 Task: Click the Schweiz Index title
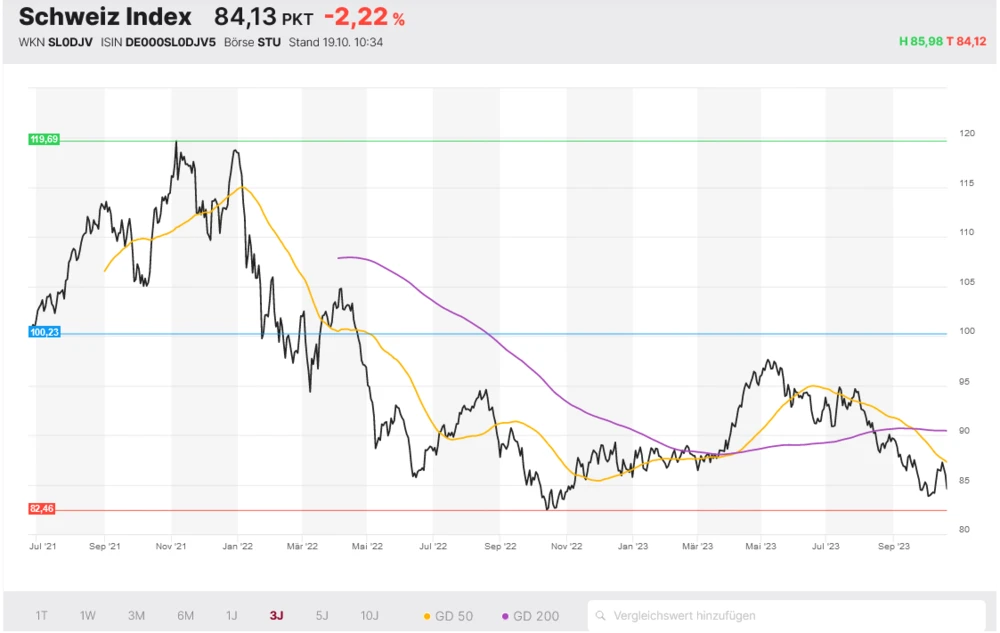pos(105,17)
